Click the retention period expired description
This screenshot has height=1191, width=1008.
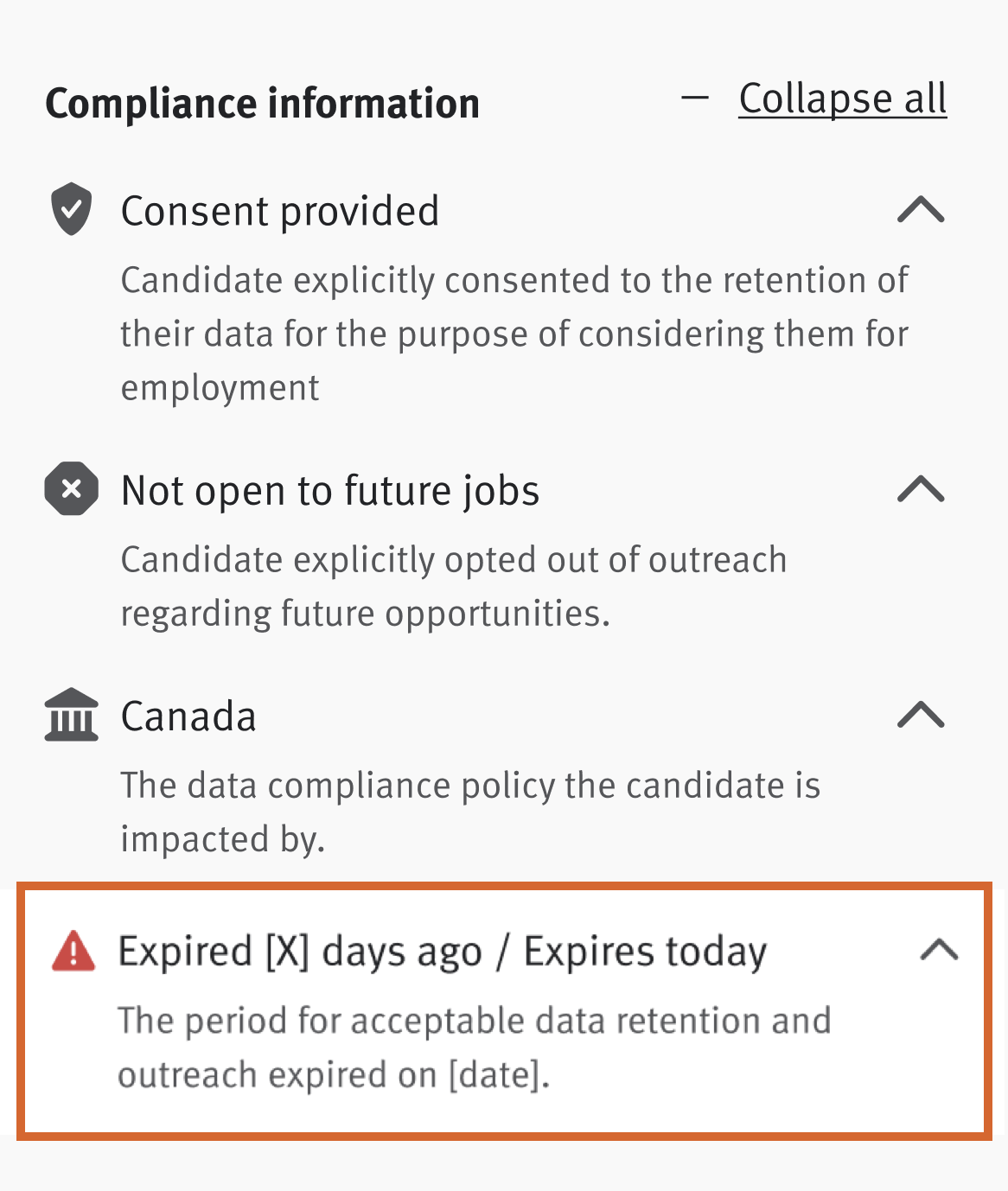click(474, 1048)
